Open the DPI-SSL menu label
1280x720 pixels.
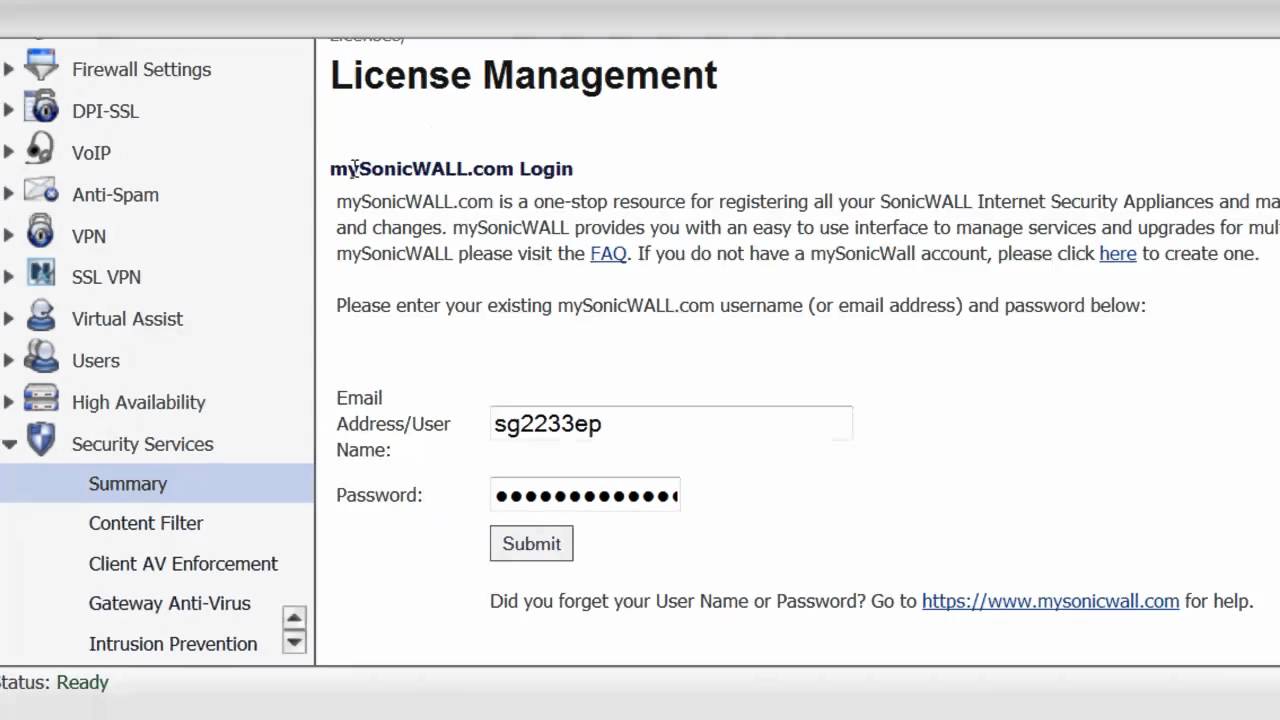click(x=105, y=111)
